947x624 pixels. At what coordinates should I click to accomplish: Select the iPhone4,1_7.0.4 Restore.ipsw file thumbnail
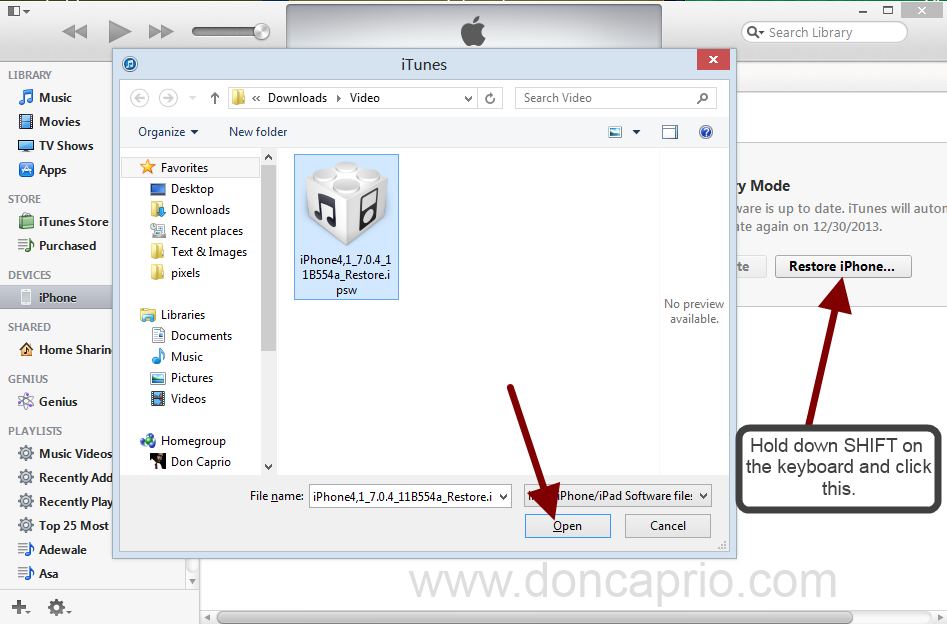click(x=346, y=227)
